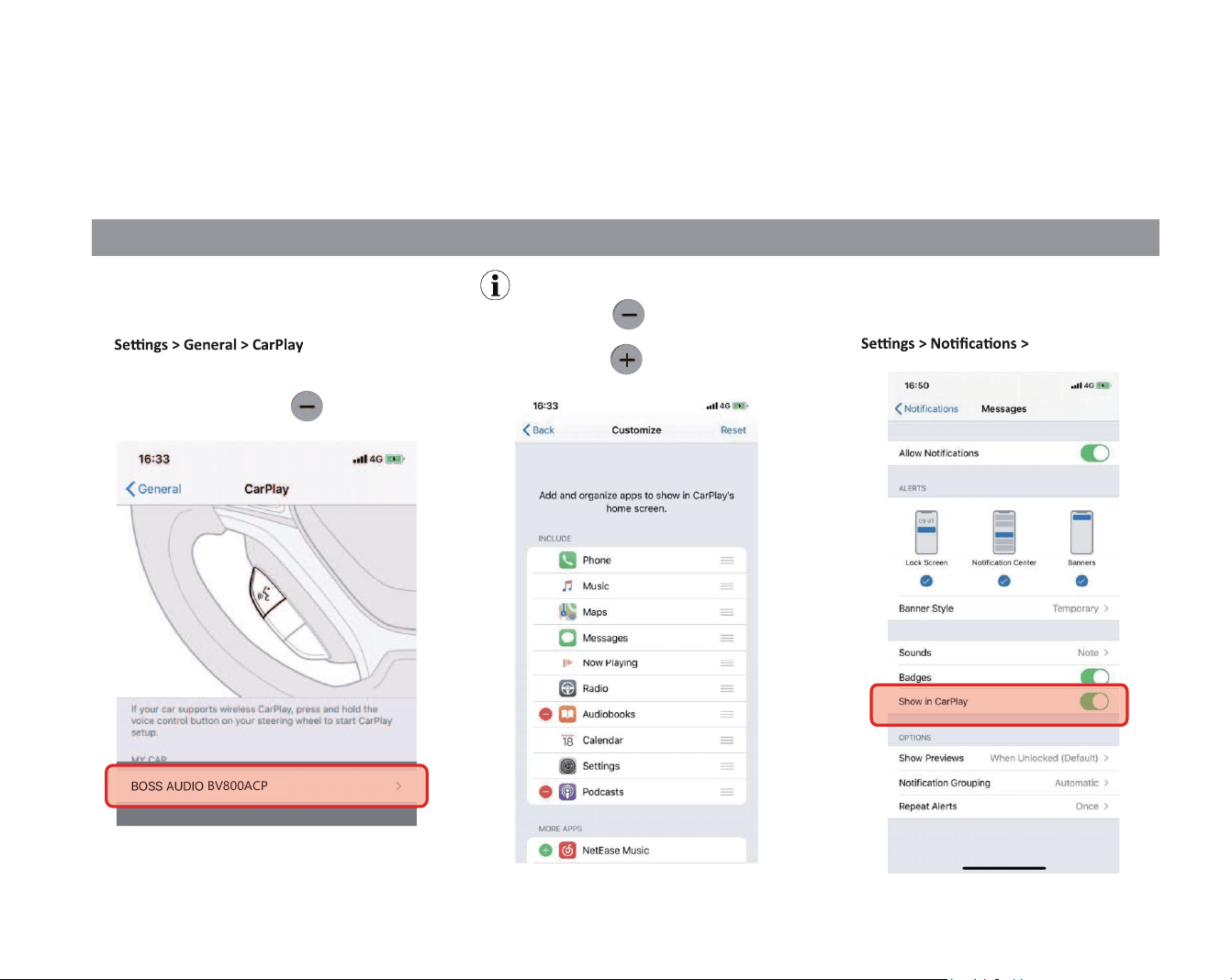
Task: Open Notification Grouping Automatic setting
Action: click(1003, 783)
